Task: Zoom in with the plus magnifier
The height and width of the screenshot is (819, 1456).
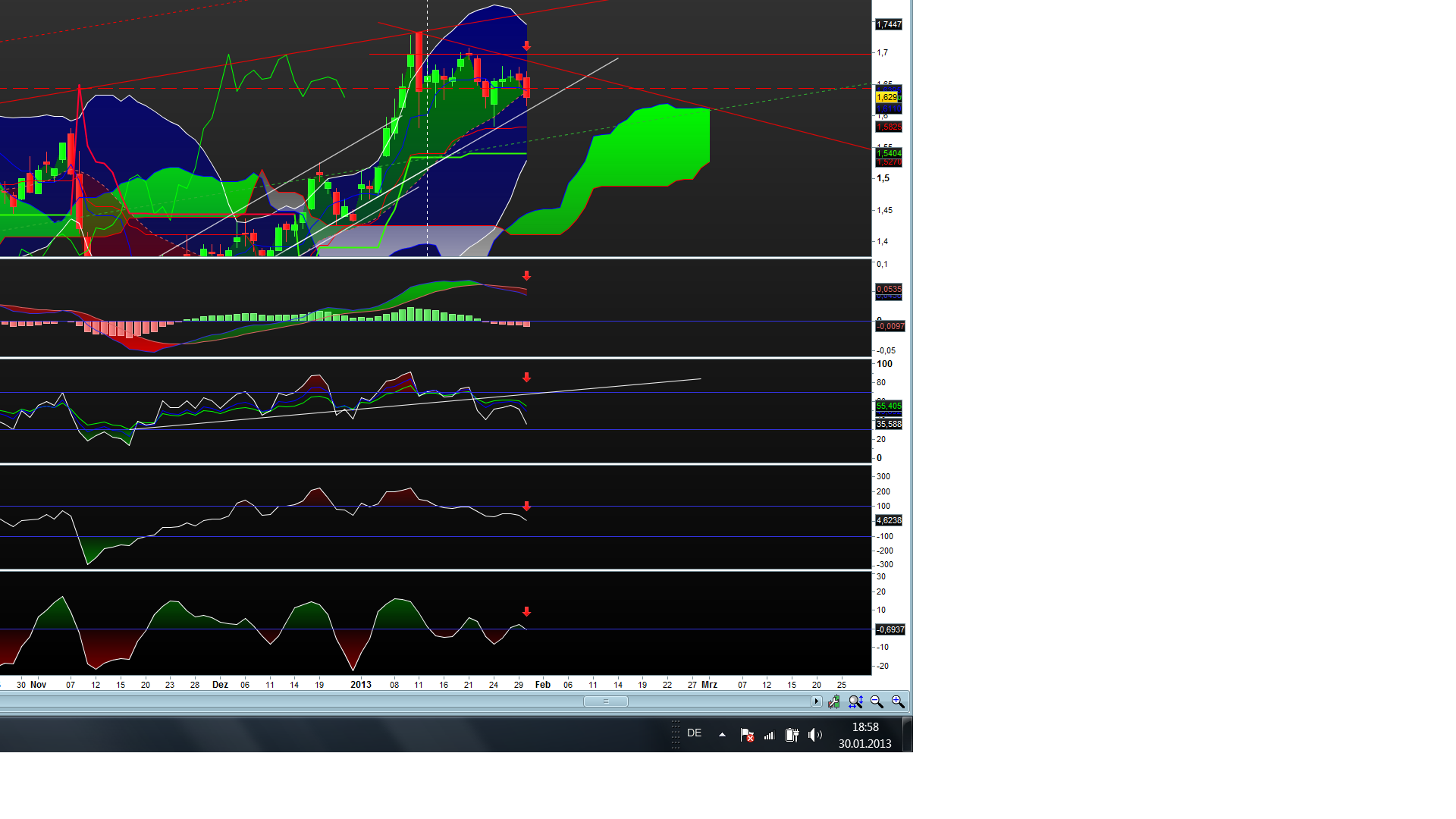Action: pyautogui.click(x=898, y=702)
